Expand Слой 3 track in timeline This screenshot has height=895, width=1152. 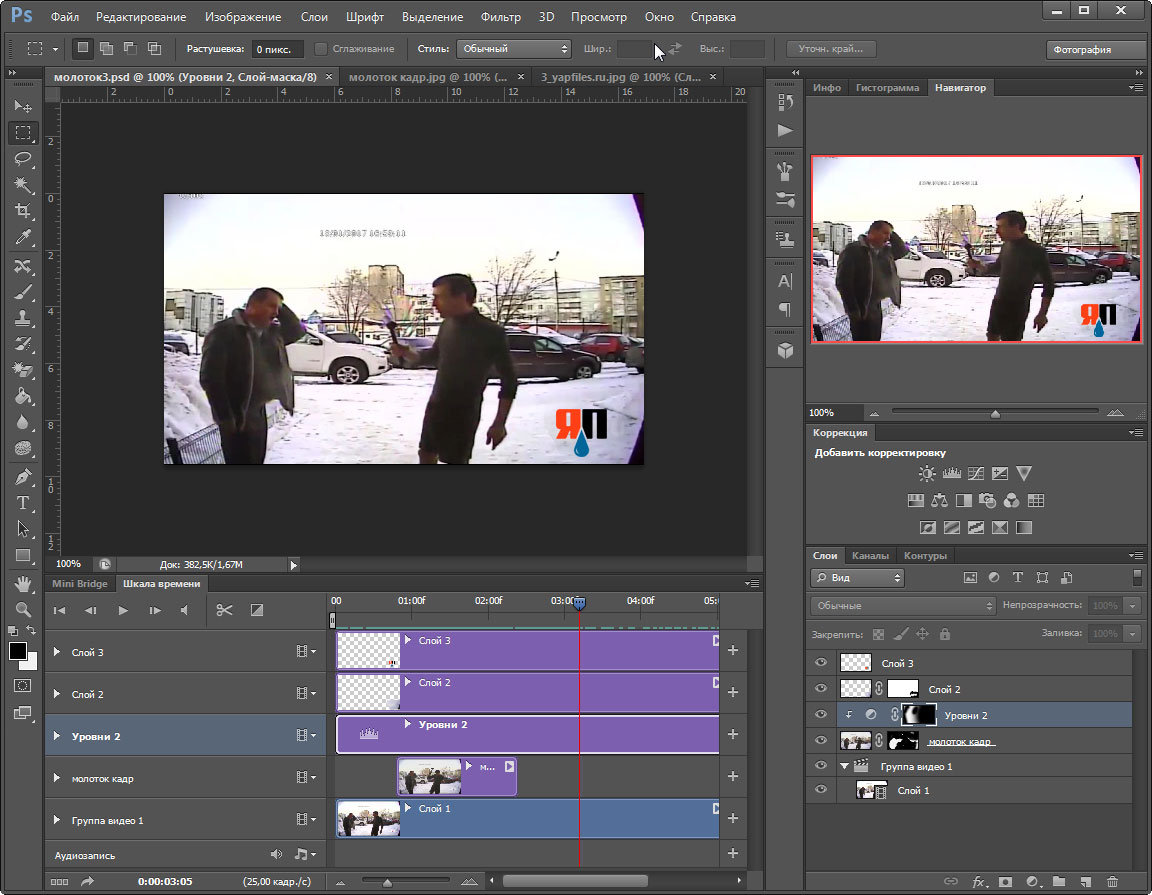tap(57, 652)
